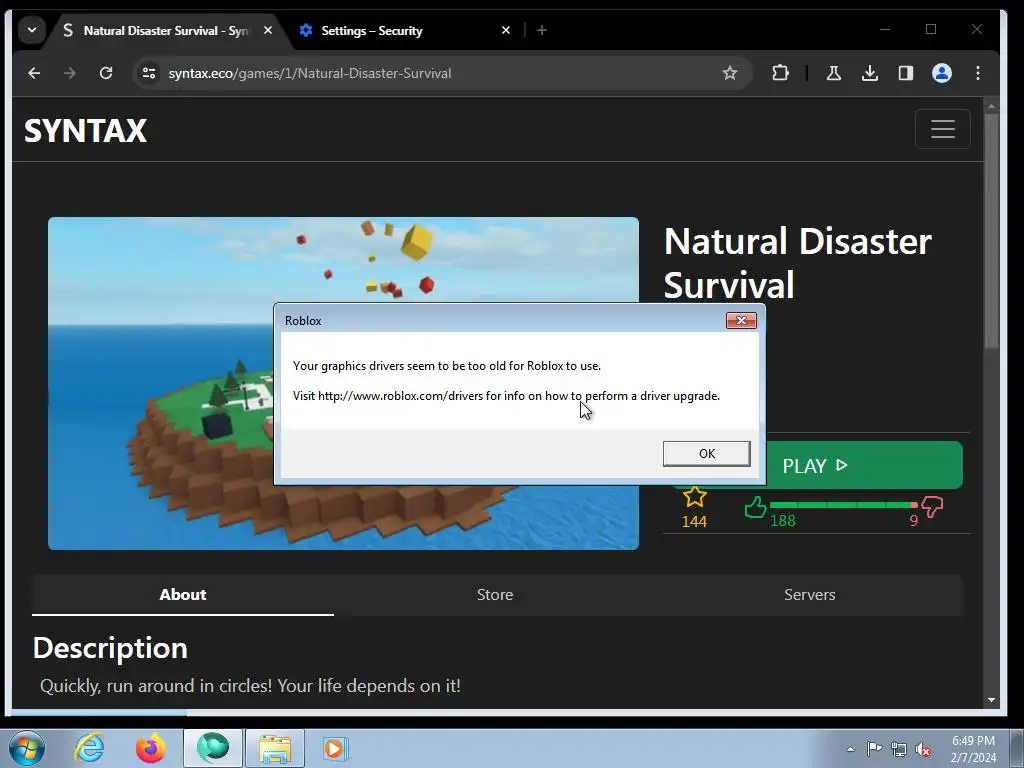Close the Roblox error dialog

click(x=741, y=320)
